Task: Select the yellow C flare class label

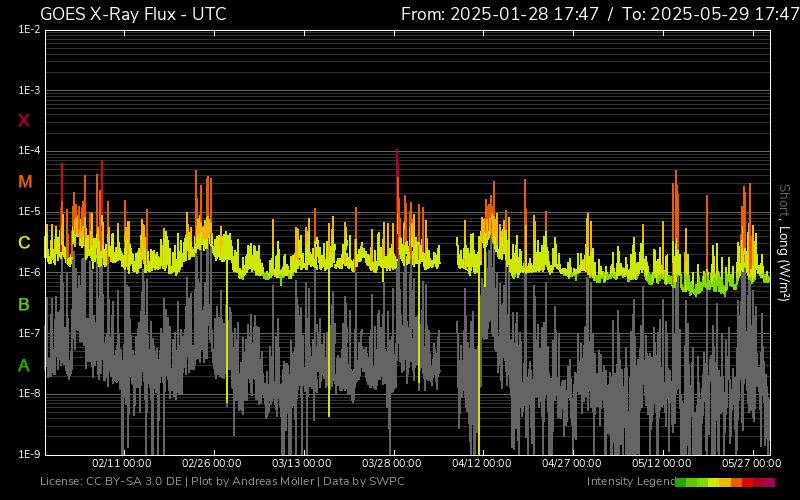Action: coord(24,243)
